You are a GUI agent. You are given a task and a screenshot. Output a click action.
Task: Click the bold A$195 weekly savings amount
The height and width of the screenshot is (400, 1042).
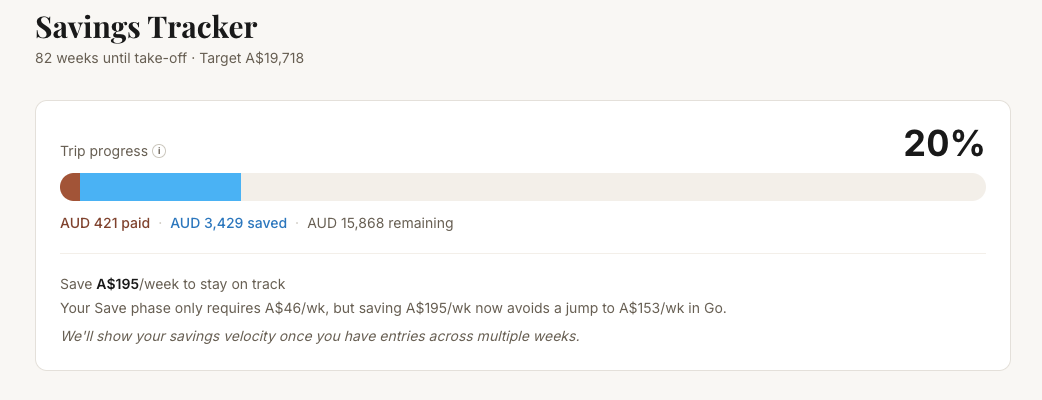(x=118, y=285)
